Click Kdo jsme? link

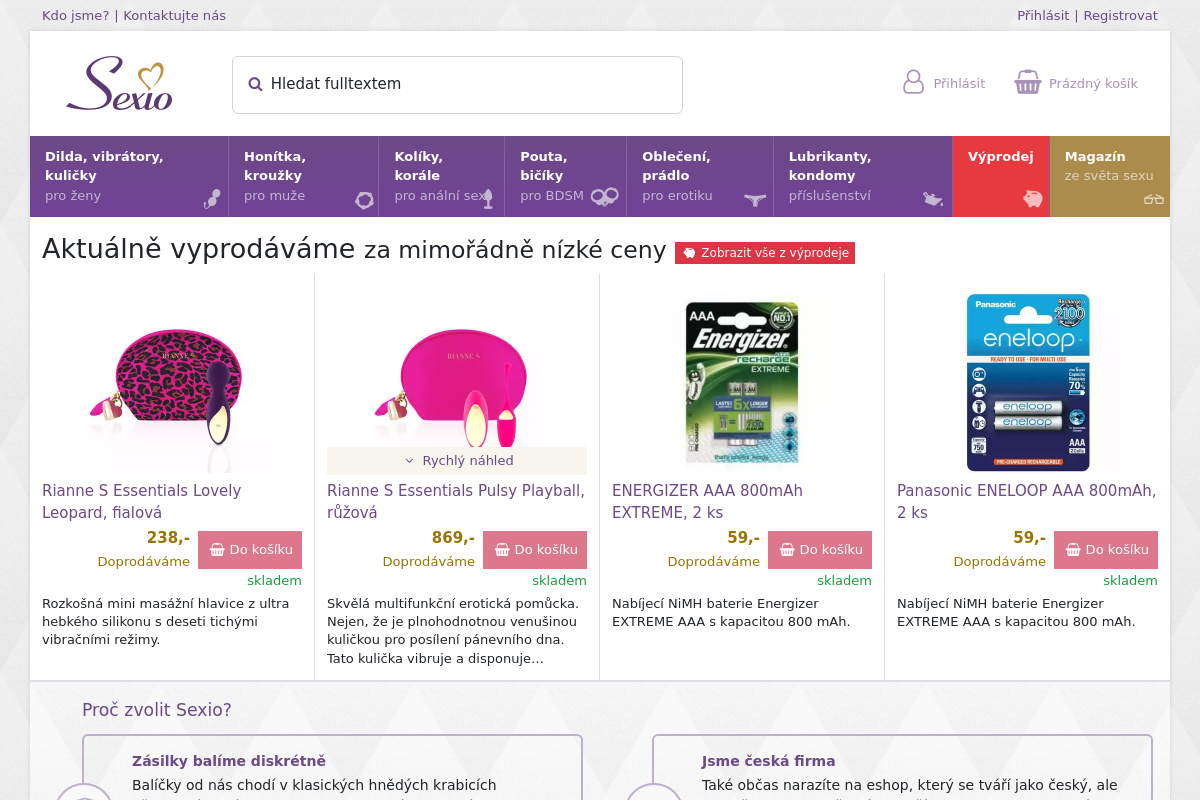click(x=76, y=15)
